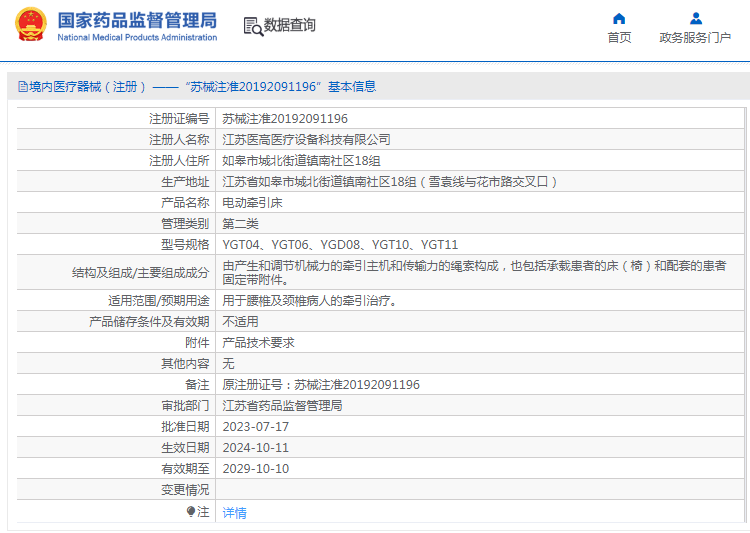Click the 电动牵引床 product name cell
Image resolution: width=750 pixels, height=533 pixels.
coord(481,203)
